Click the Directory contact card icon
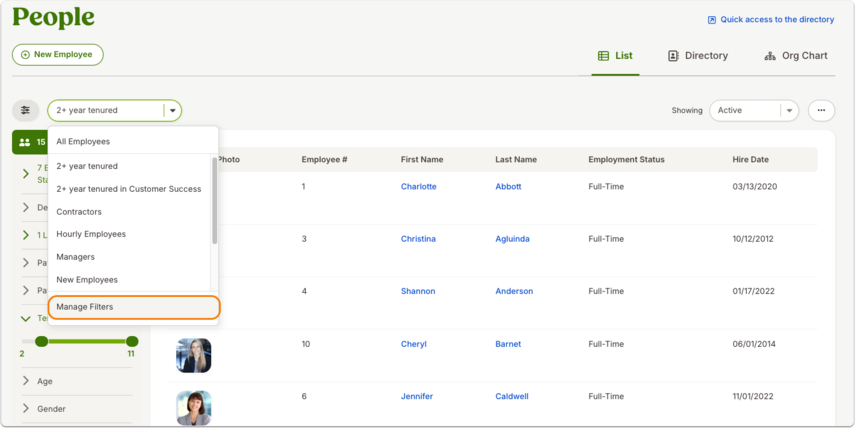This screenshot has width=855, height=428. [x=673, y=56]
